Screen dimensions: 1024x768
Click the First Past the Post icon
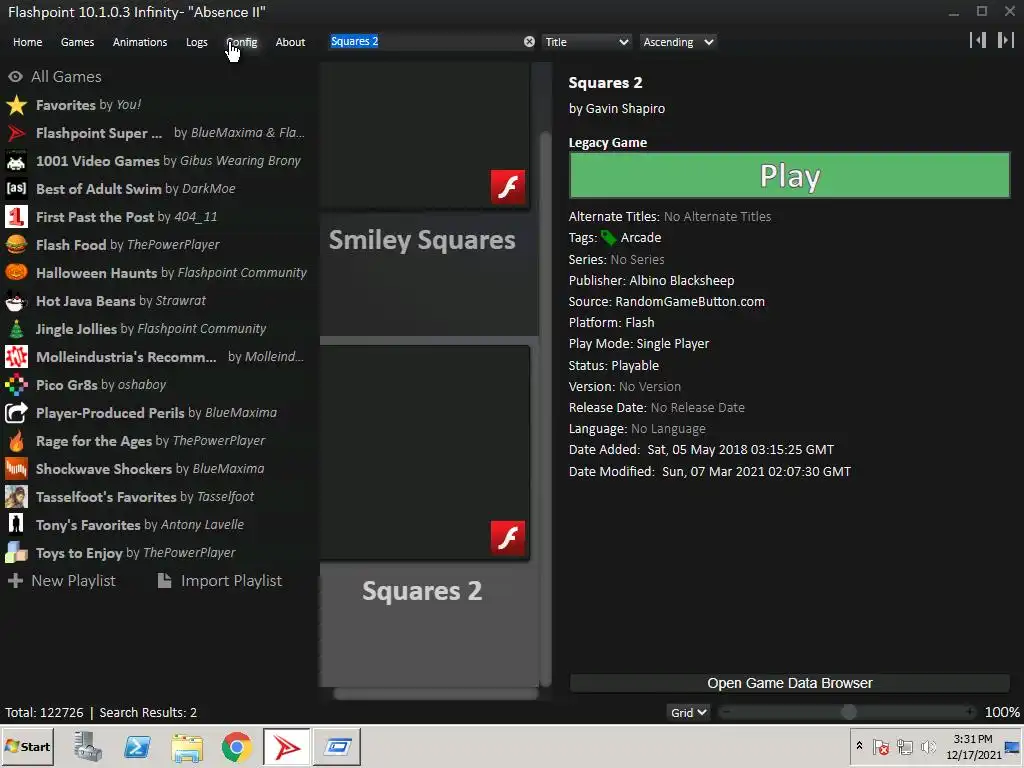(x=16, y=217)
